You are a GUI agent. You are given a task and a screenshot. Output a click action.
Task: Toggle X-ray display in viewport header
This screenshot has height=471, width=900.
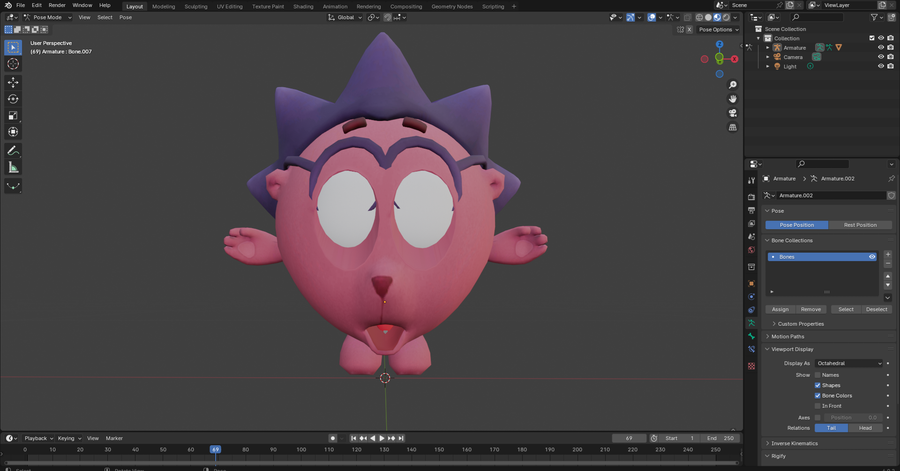pos(688,17)
